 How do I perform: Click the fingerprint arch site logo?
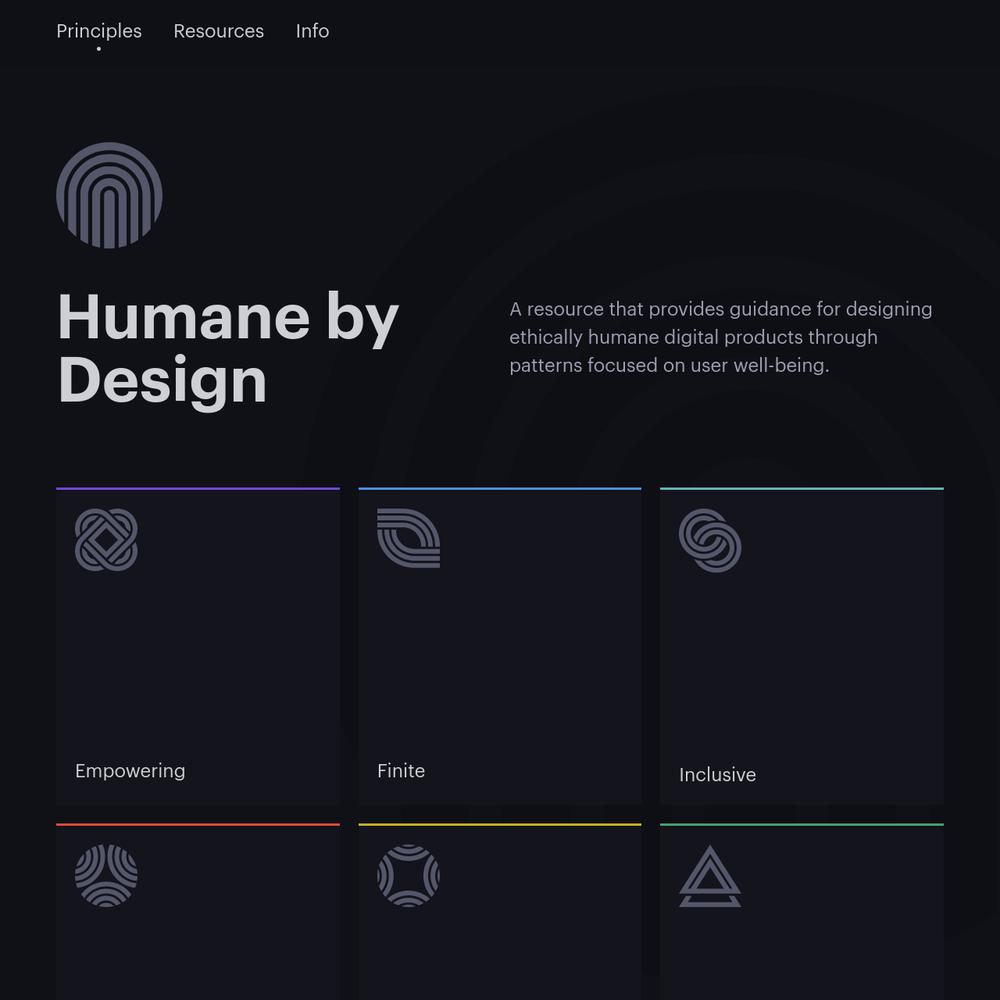[109, 195]
